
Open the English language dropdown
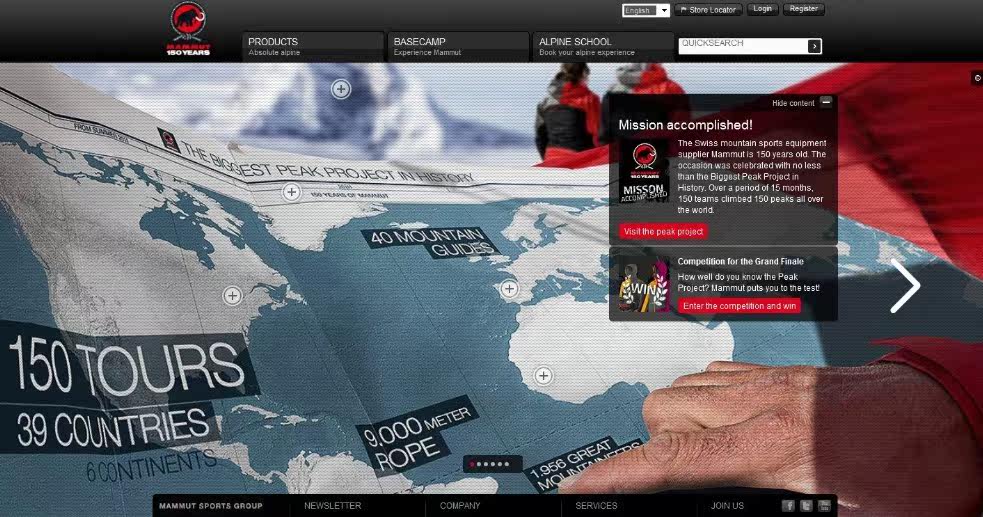(x=646, y=10)
